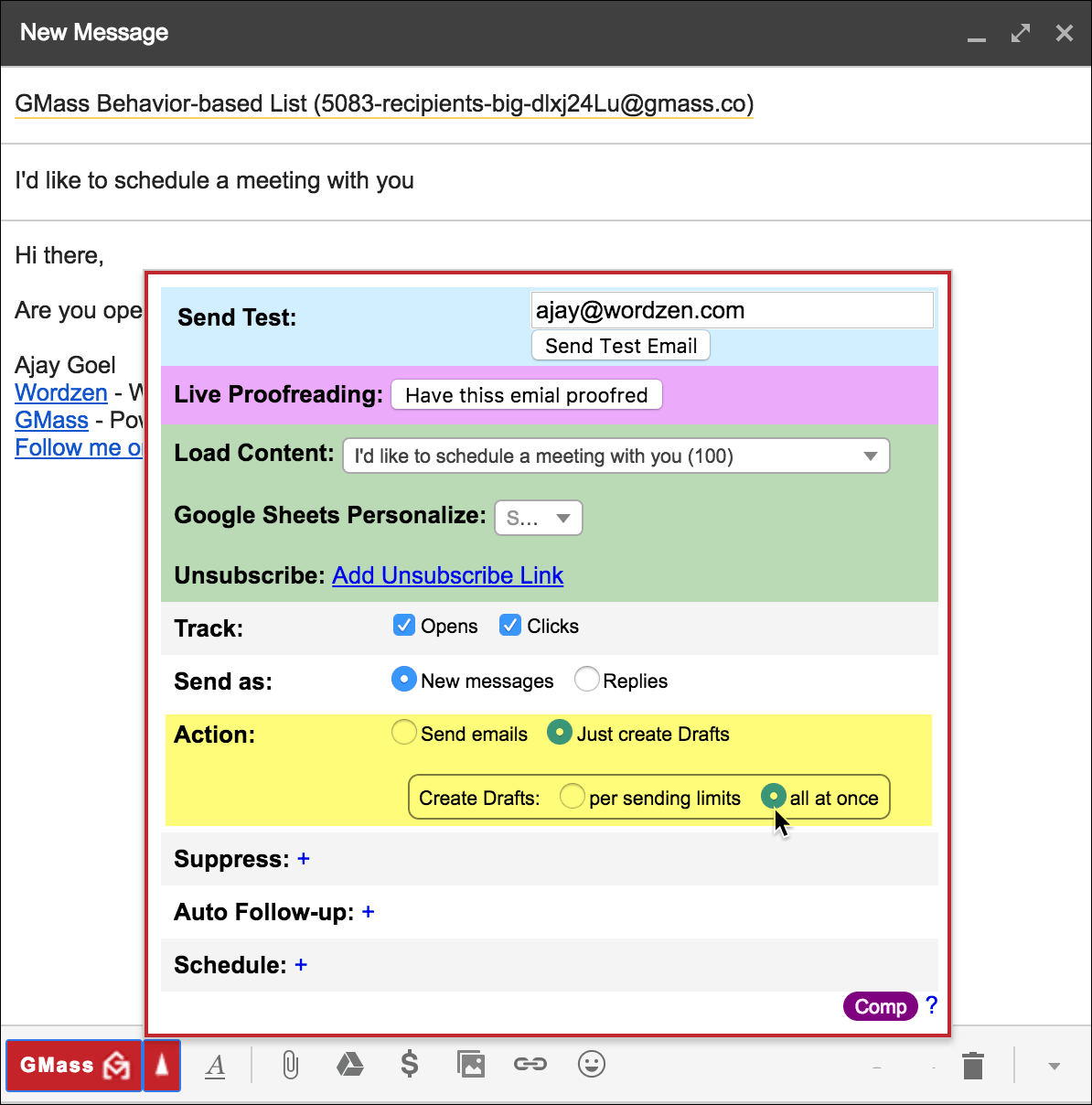Insert files from Google Drive icon

pos(350,1065)
